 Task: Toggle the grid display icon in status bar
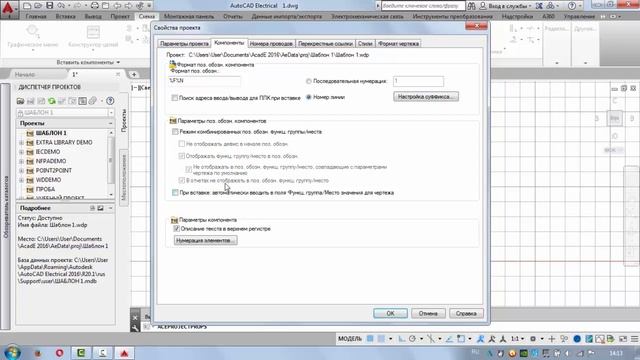click(370, 339)
